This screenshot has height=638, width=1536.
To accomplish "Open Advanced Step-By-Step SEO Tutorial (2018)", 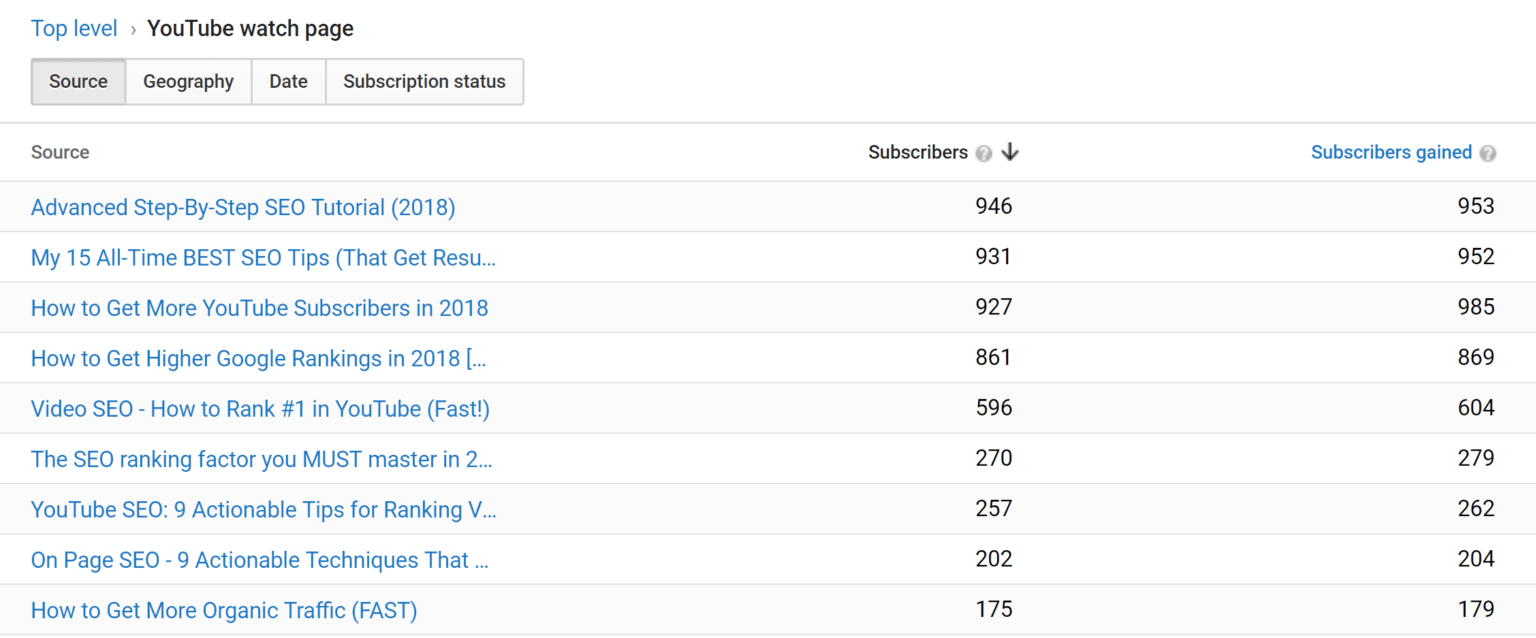I will pos(242,207).
